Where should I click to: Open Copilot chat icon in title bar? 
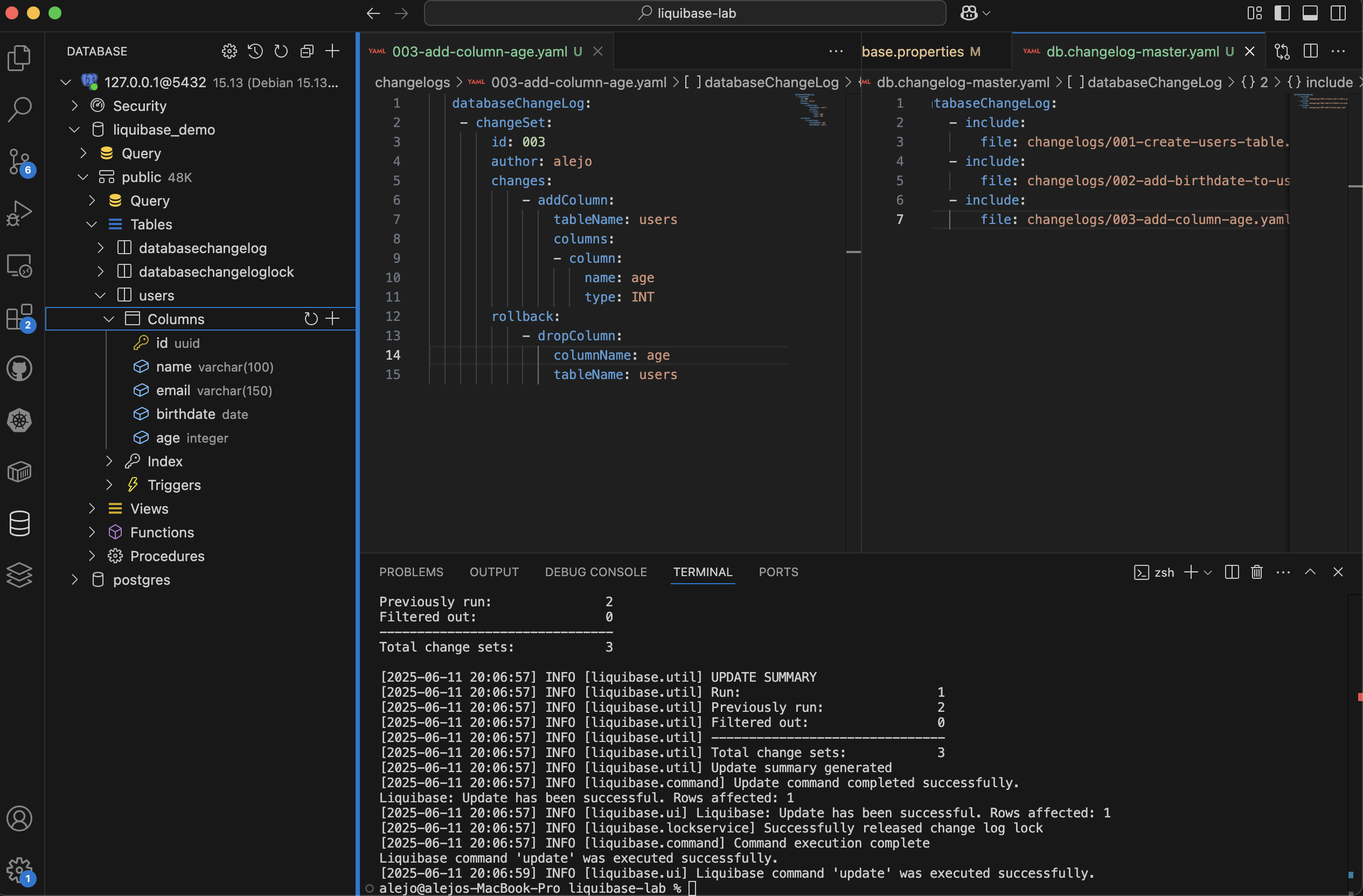pos(969,13)
